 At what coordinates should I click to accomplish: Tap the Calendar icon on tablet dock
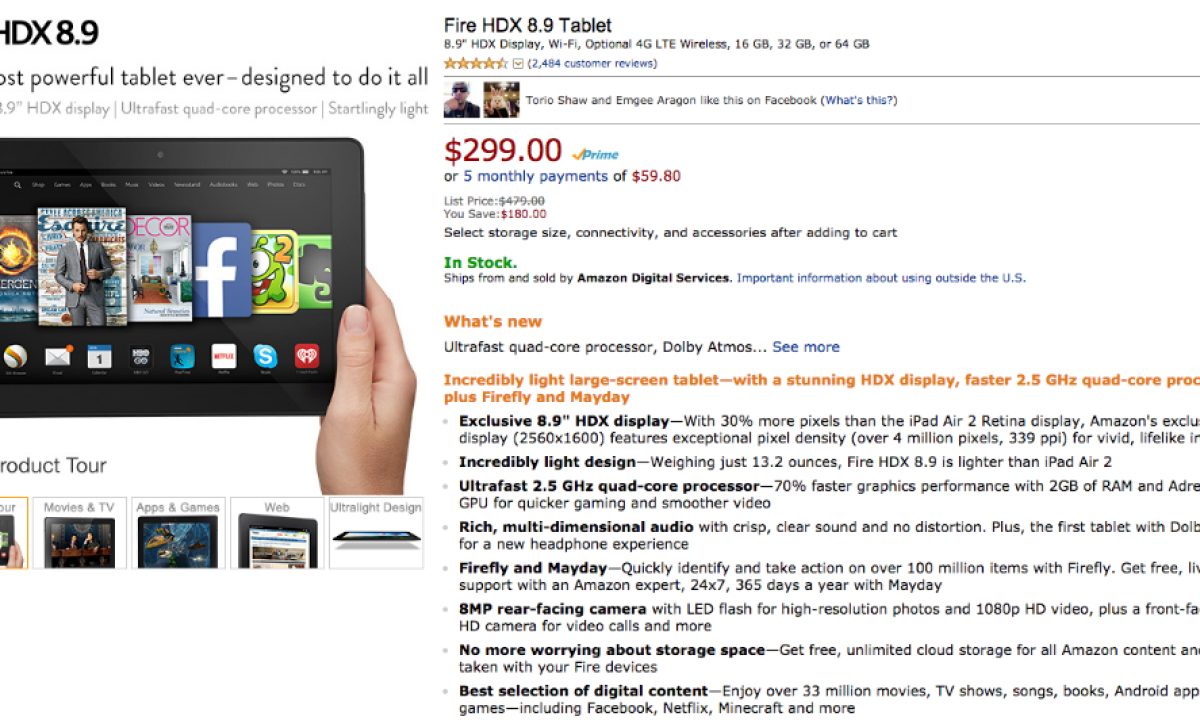point(99,355)
